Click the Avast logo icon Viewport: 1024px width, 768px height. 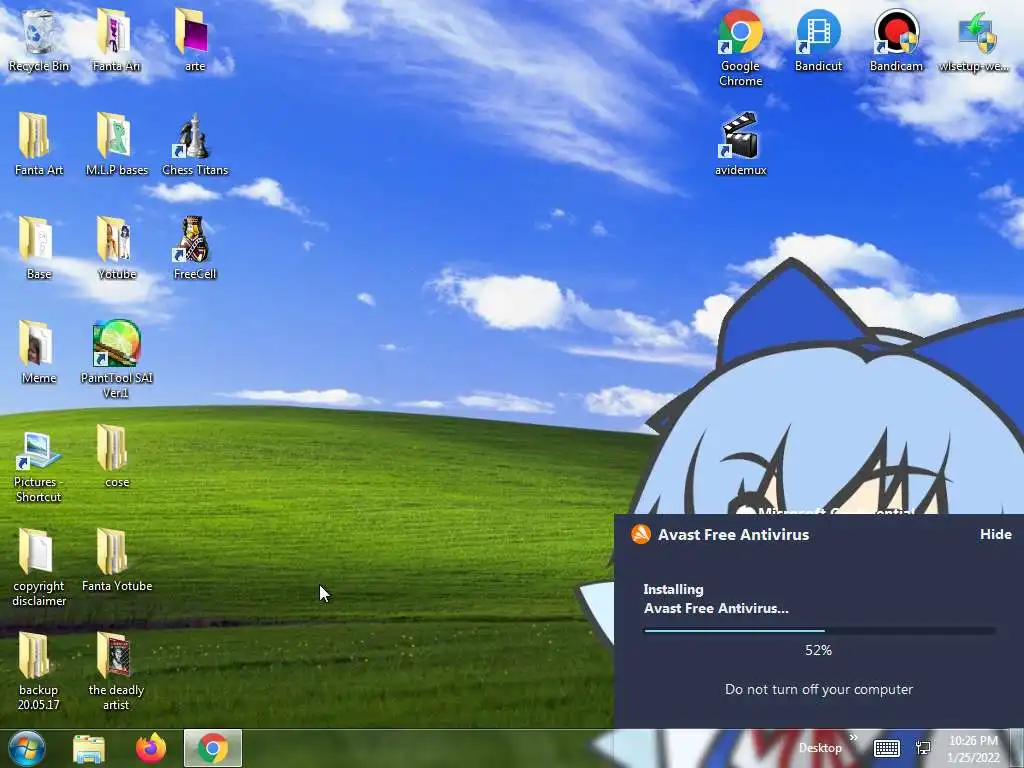point(641,534)
